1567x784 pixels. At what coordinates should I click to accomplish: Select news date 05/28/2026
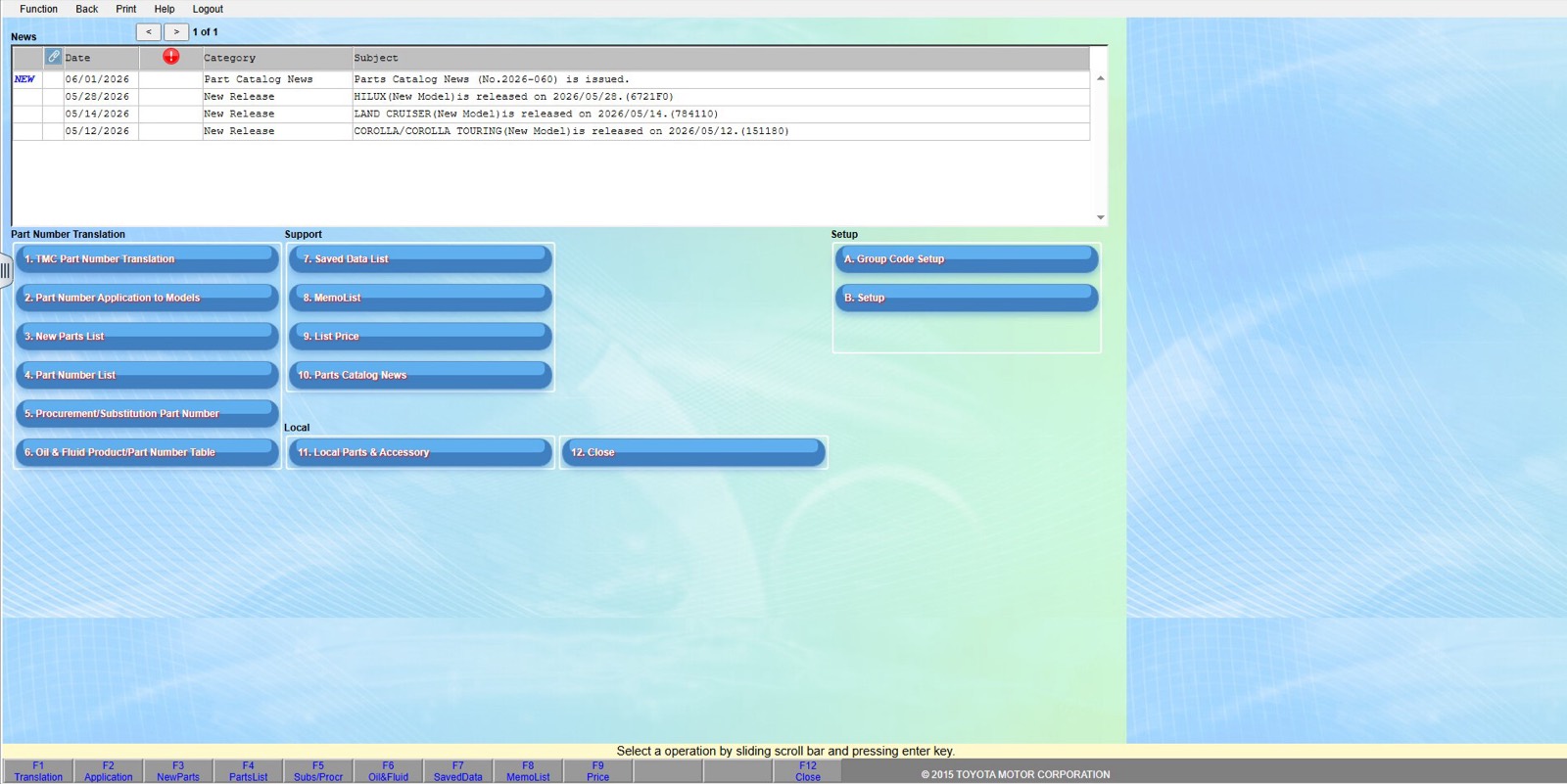click(x=98, y=97)
